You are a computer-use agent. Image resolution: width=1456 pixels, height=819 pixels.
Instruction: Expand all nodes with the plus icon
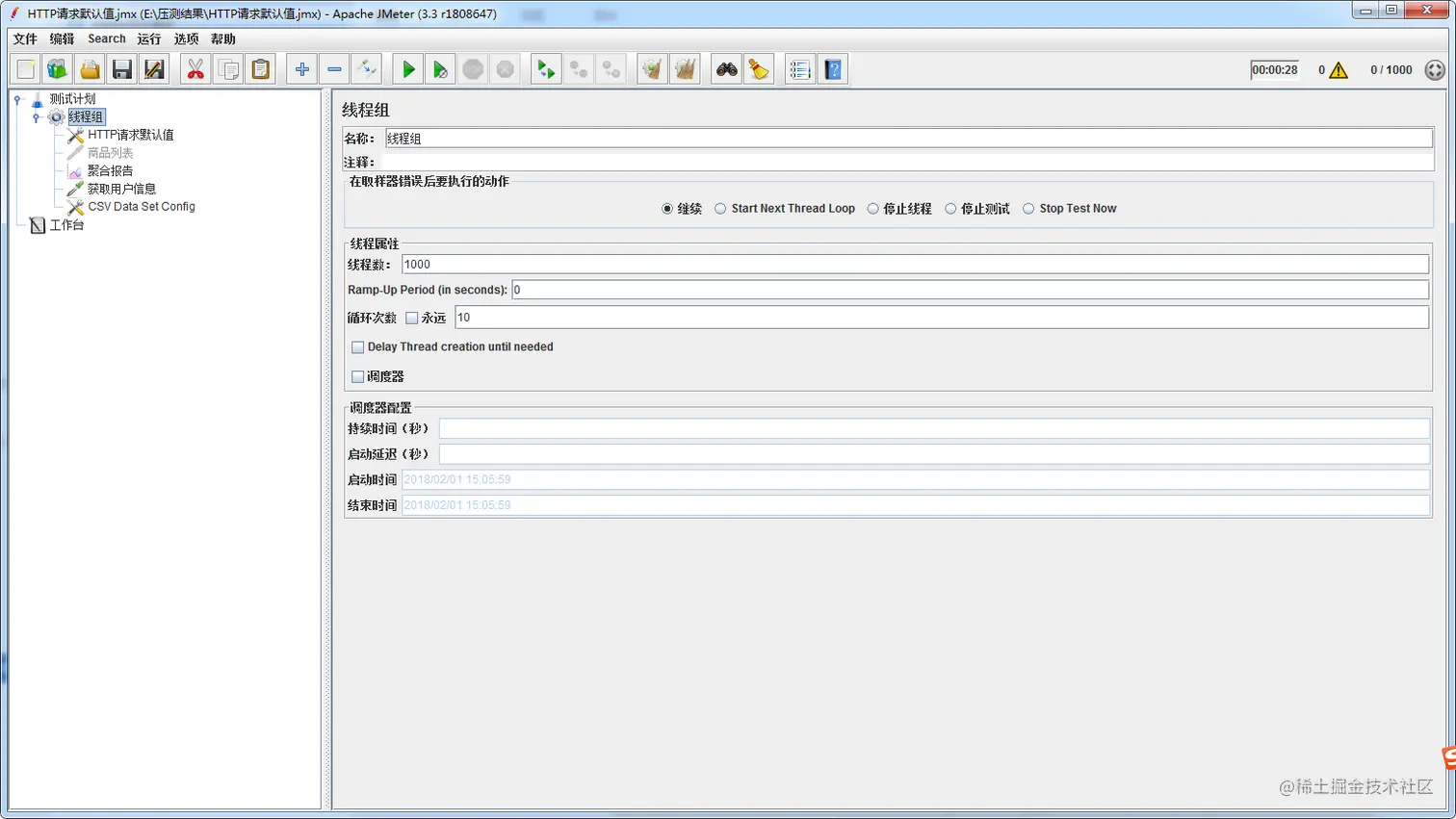301,69
